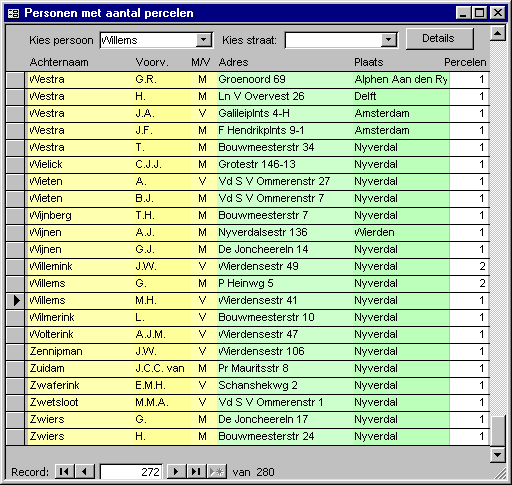Click the vertical scrollbar up arrow
Image resolution: width=512 pixels, height=485 pixels.
click(498, 33)
